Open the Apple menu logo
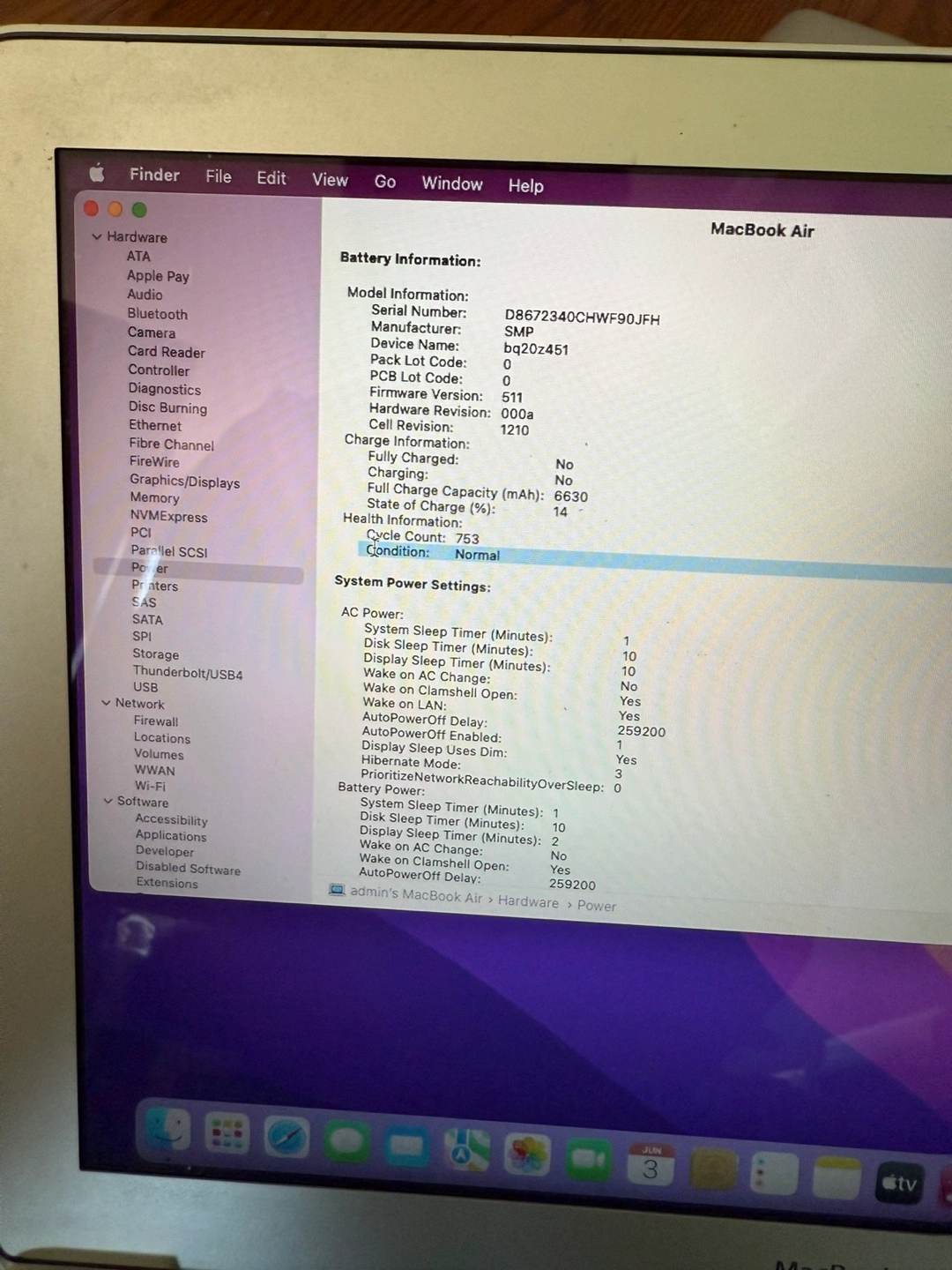Image resolution: width=952 pixels, height=1270 pixels. 97,173
